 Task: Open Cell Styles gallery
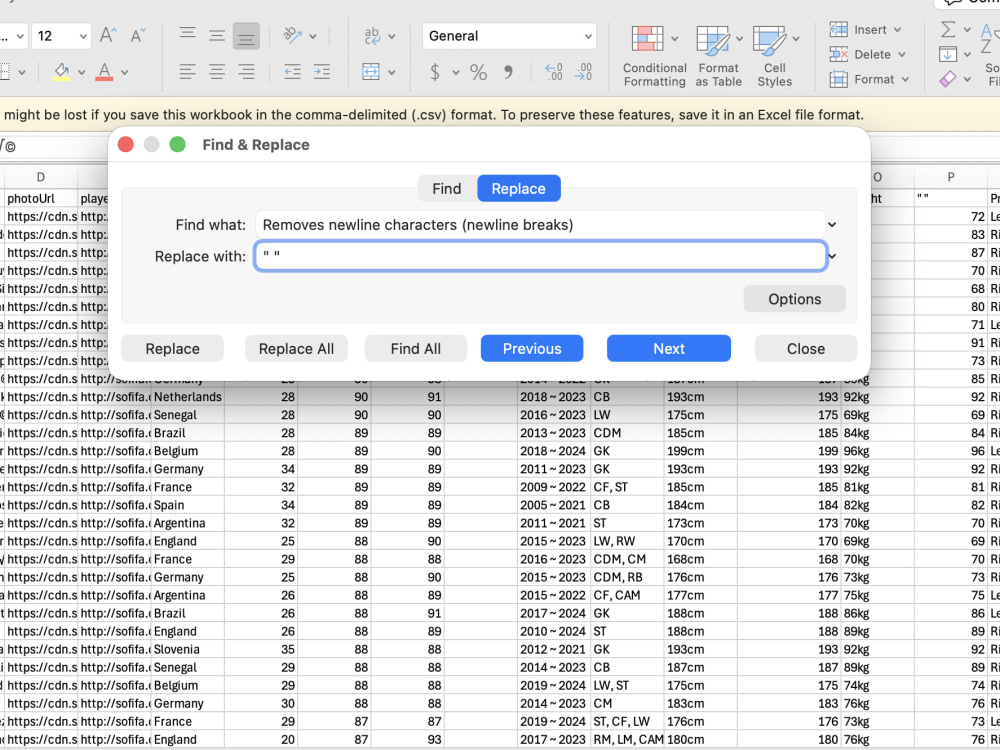pyautogui.click(x=774, y=56)
